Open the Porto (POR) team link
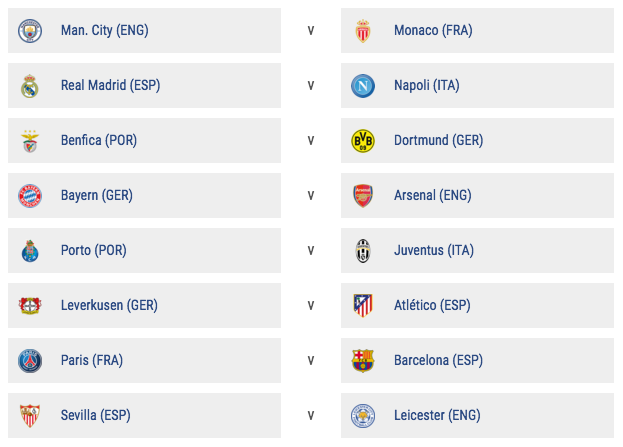Screen dimensions: 623x447 click(x=94, y=250)
